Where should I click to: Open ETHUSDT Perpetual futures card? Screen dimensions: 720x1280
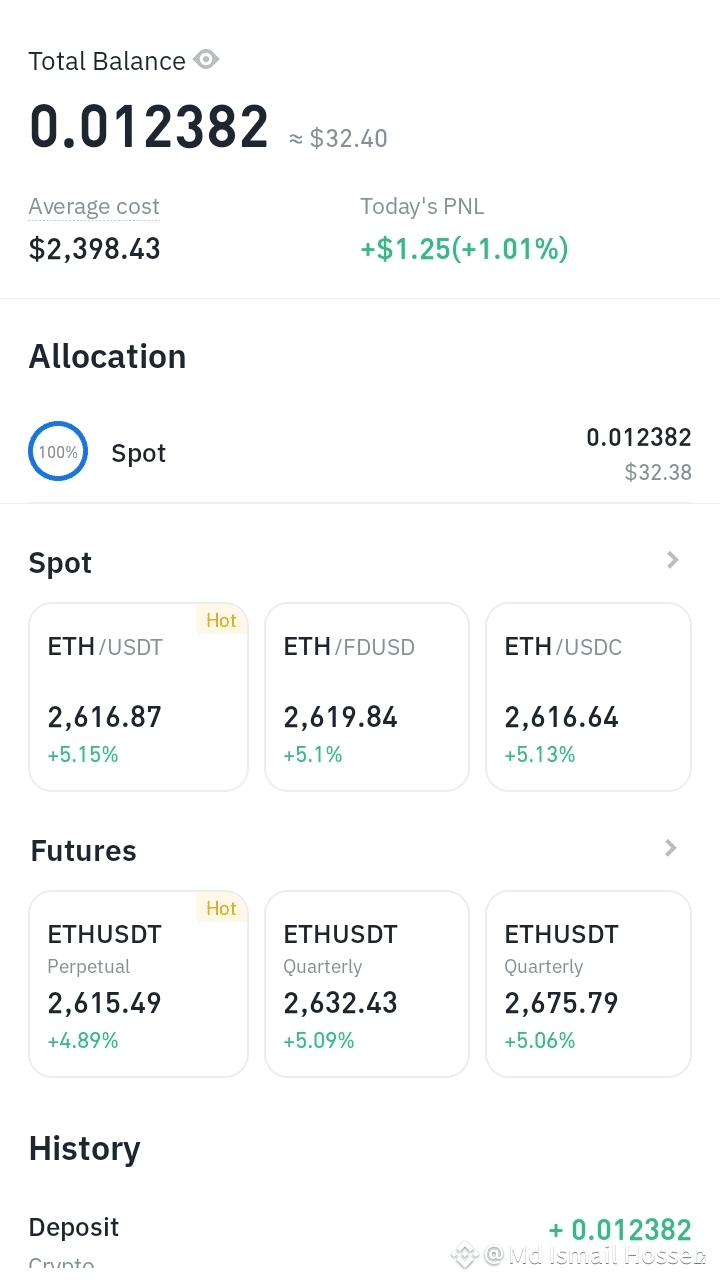[x=138, y=984]
